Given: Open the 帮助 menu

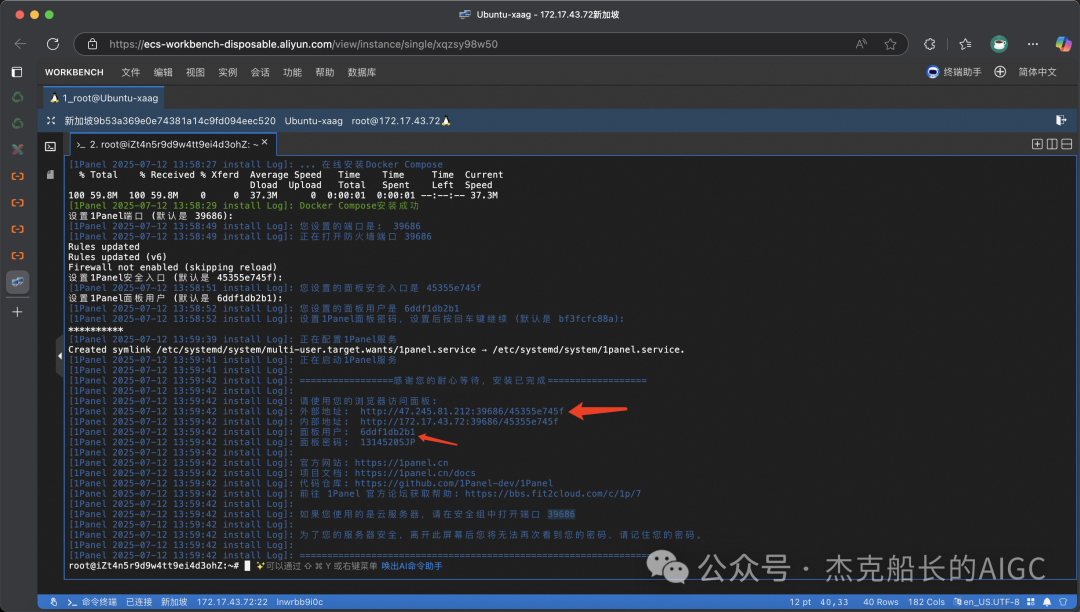Looking at the screenshot, I should (x=325, y=72).
